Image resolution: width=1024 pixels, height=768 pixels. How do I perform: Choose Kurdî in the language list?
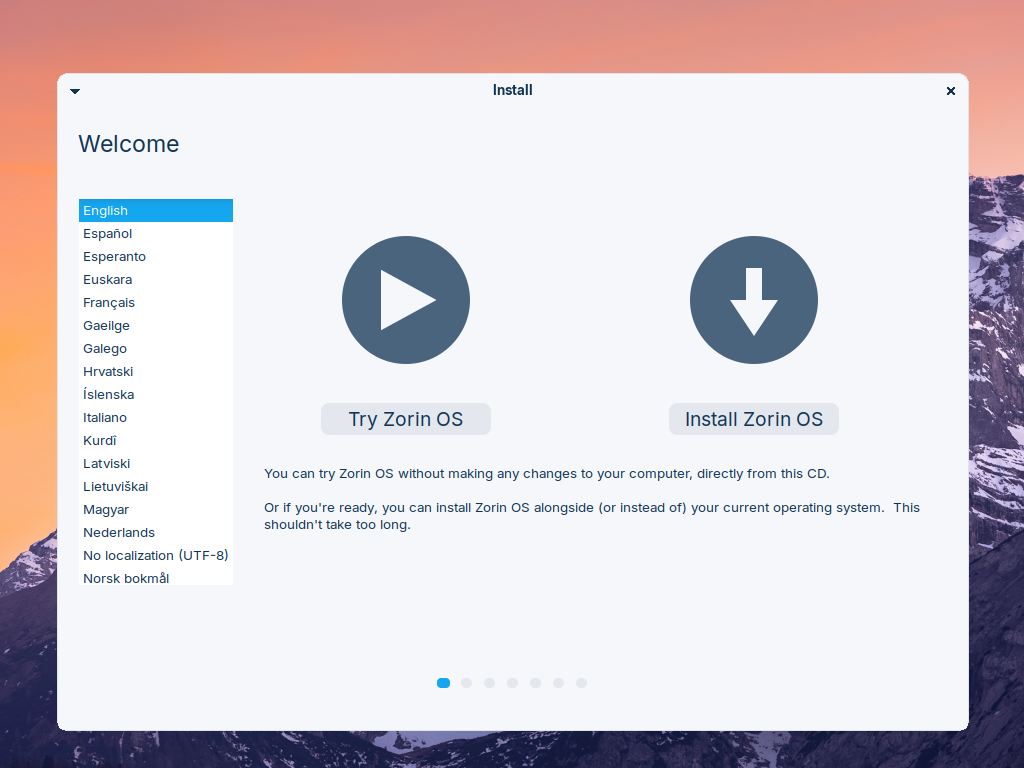pos(156,440)
